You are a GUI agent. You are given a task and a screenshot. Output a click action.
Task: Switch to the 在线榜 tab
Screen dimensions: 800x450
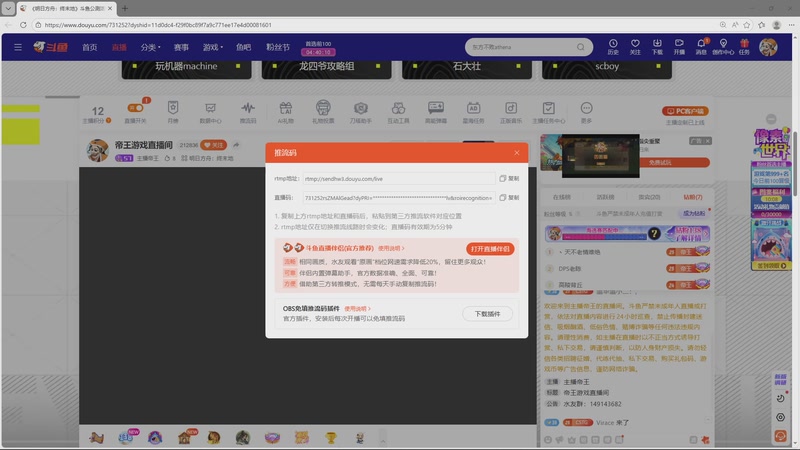pyautogui.click(x=562, y=197)
